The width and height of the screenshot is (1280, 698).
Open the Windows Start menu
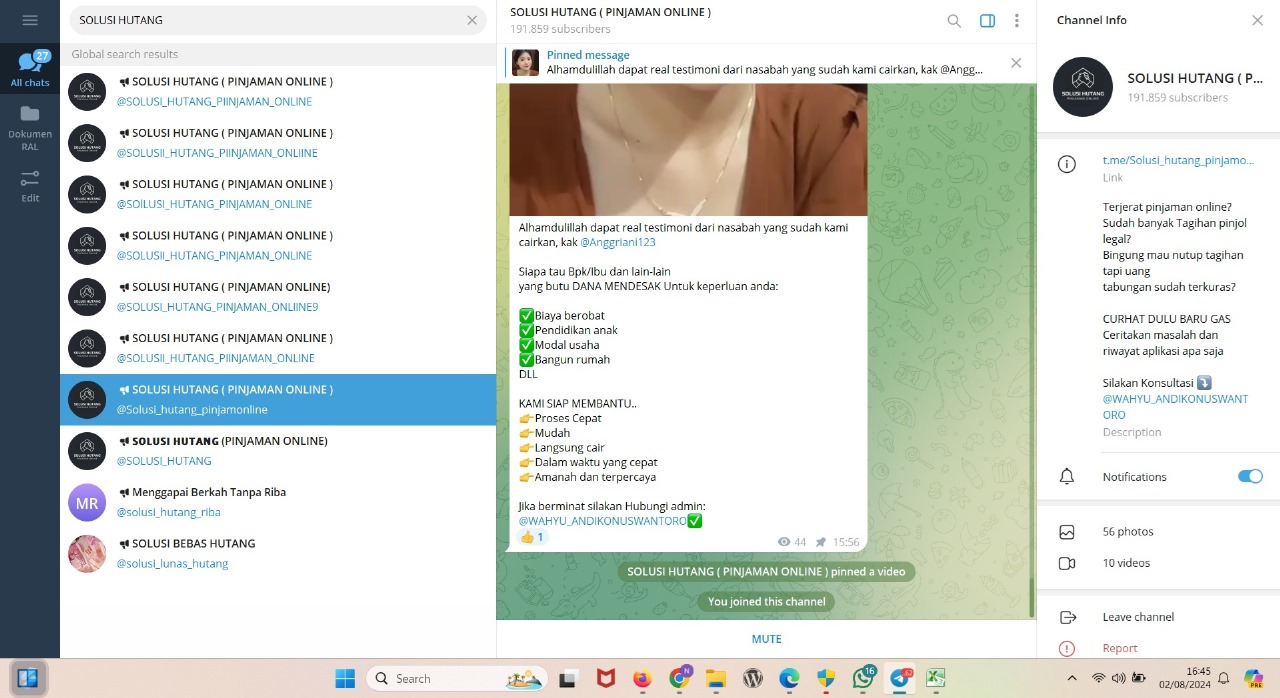(345, 678)
